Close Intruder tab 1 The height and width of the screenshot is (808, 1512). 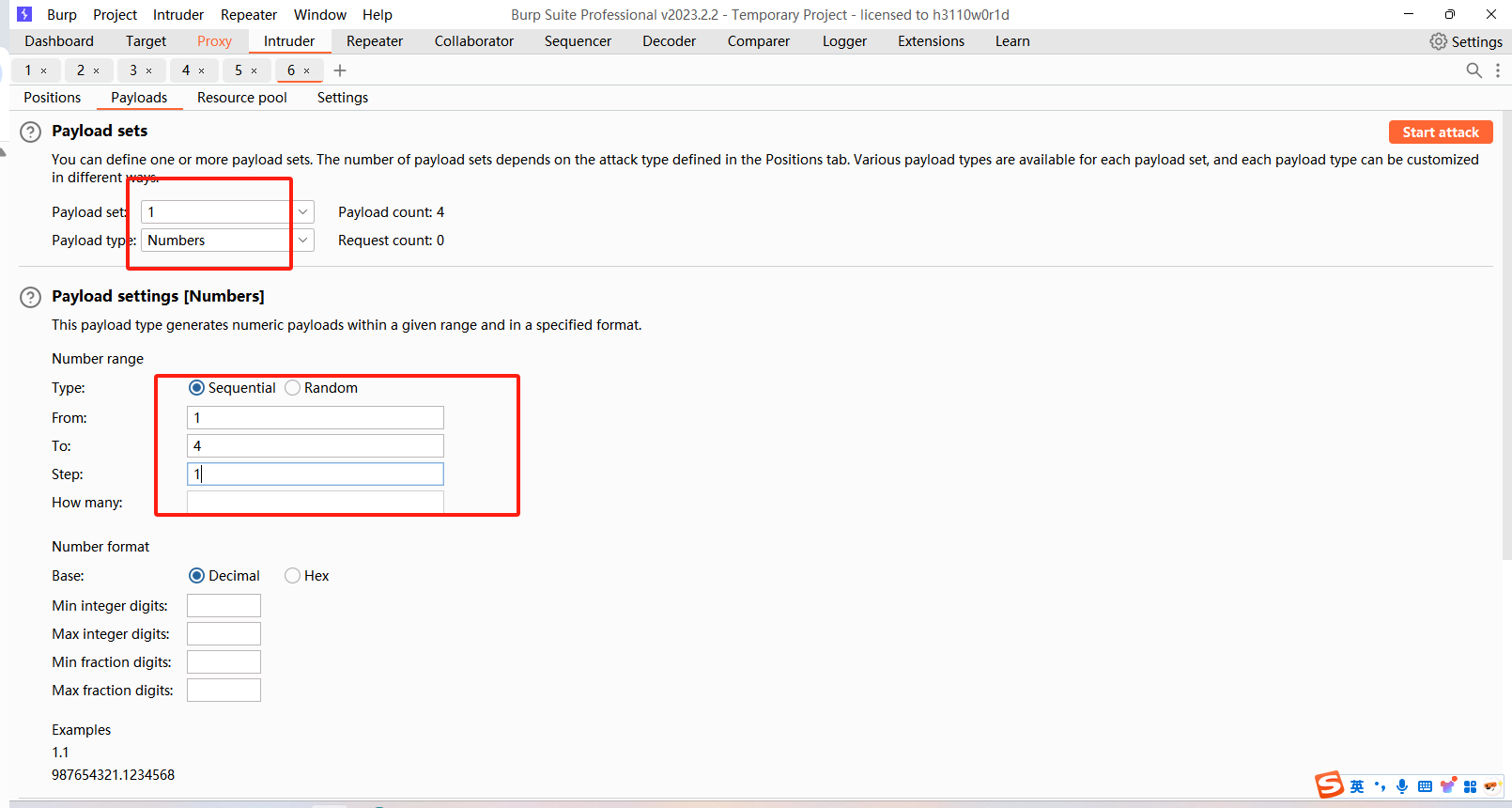(x=43, y=70)
